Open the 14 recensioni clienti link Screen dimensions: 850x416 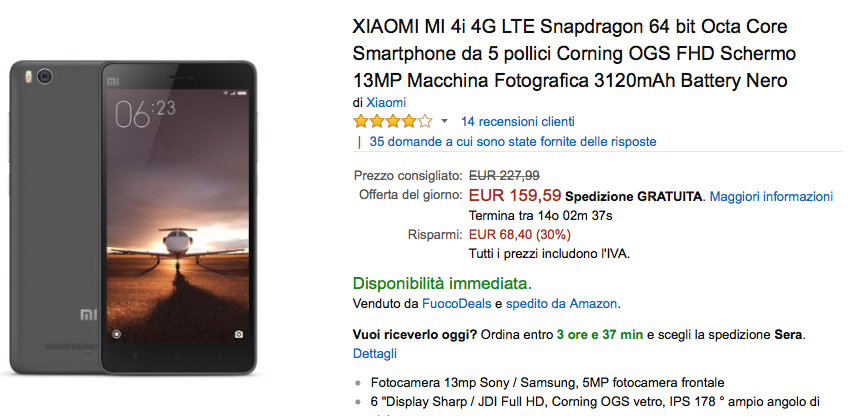click(517, 122)
